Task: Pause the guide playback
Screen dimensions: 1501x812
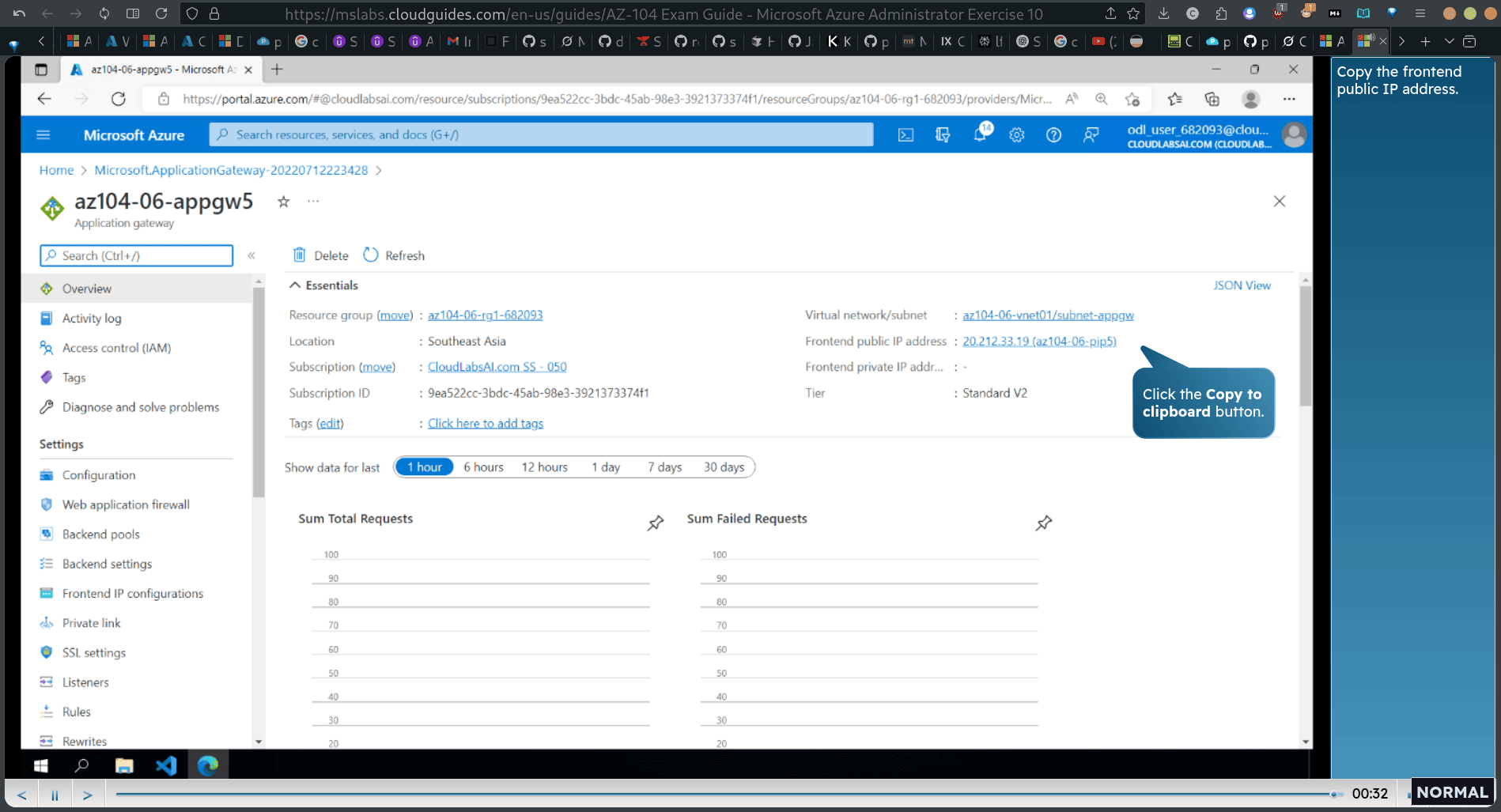Action: coord(55,795)
